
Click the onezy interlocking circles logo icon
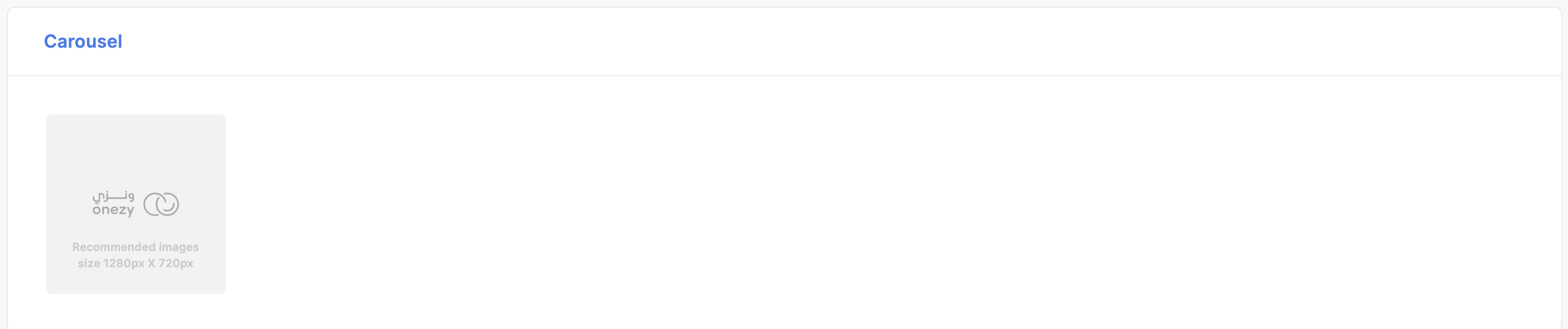click(161, 204)
